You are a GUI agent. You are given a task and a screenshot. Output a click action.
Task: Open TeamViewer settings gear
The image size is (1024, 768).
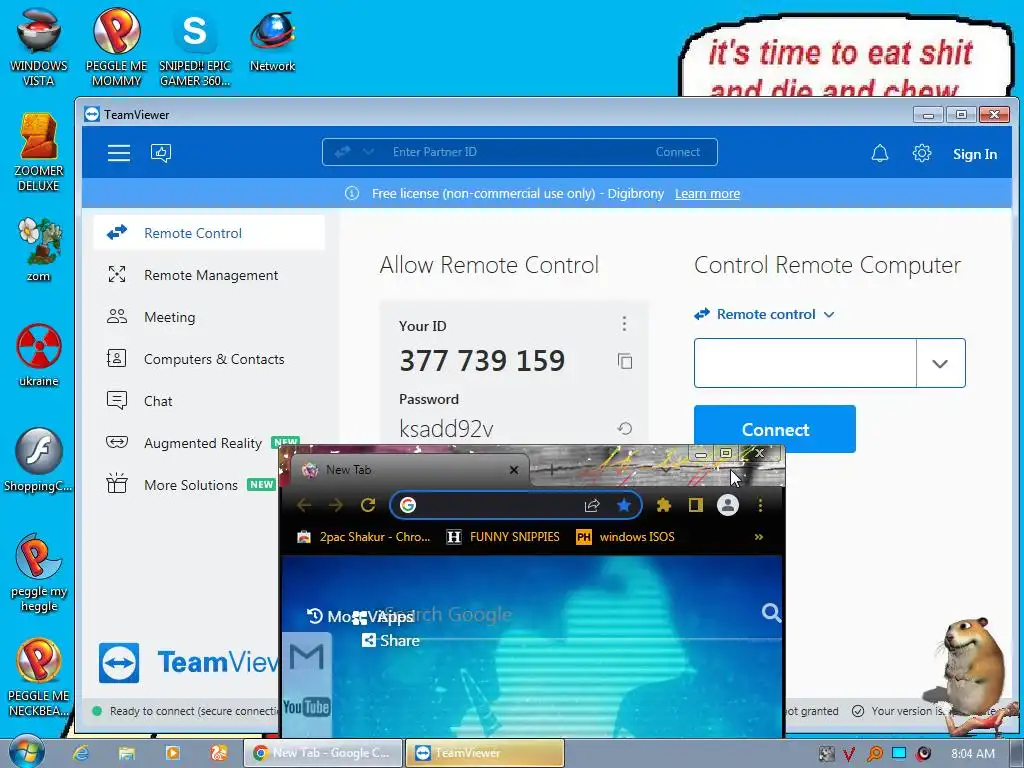(921, 153)
